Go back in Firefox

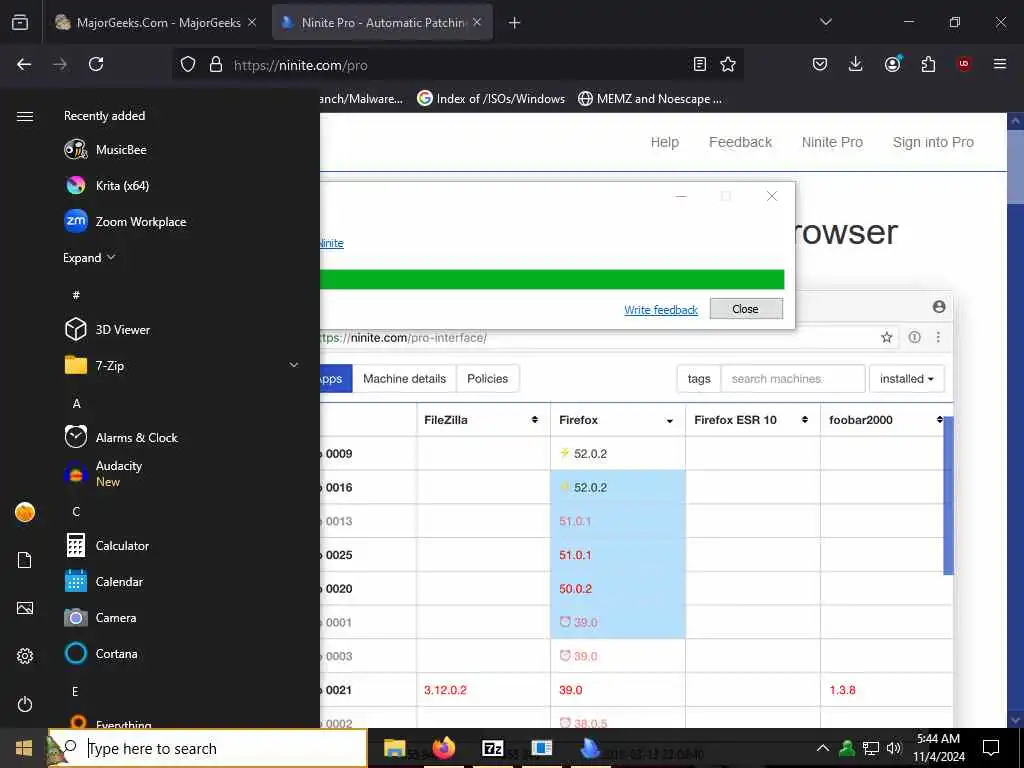[x=24, y=64]
